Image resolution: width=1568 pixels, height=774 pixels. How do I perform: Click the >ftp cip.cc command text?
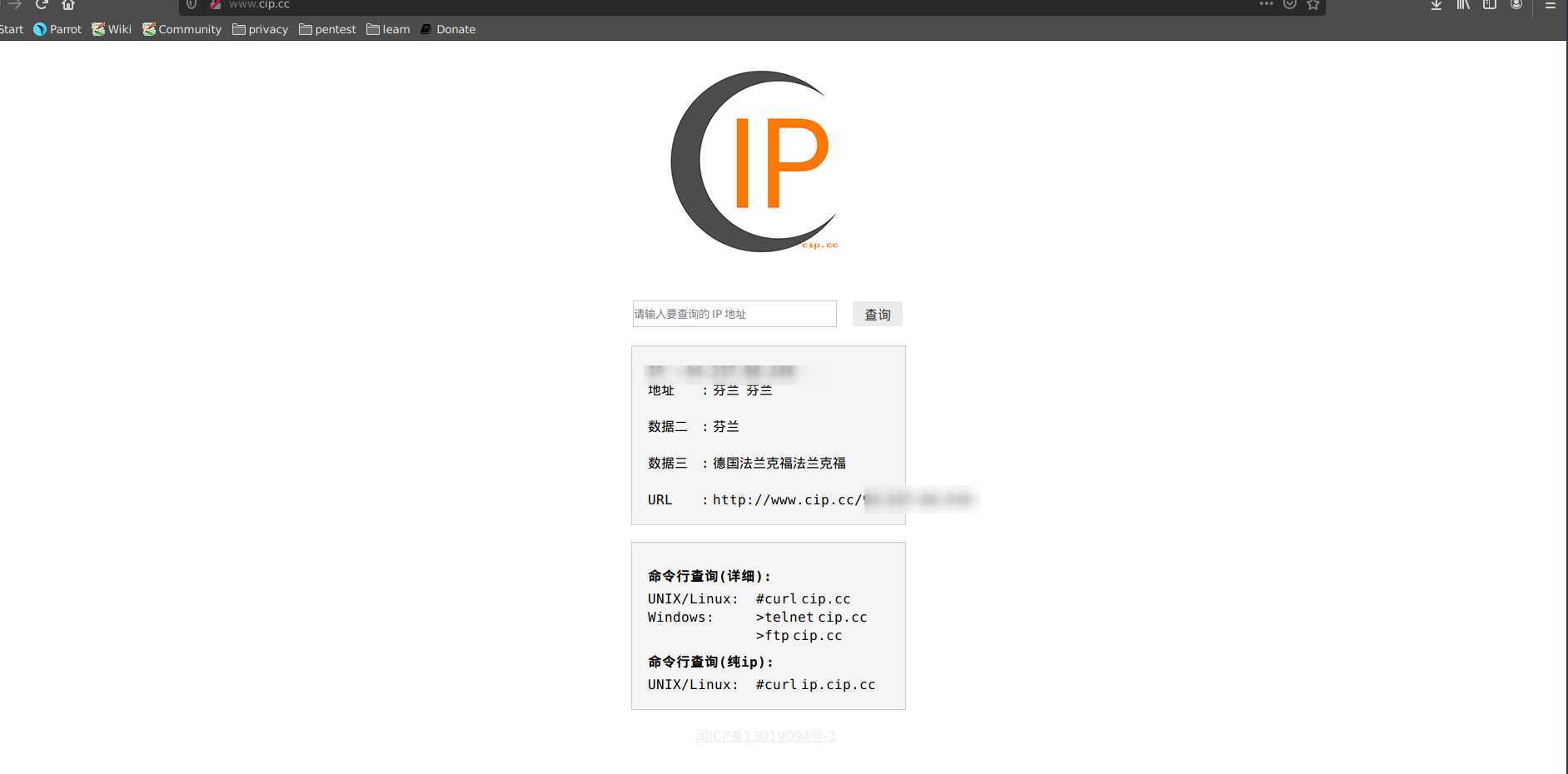[x=799, y=635]
